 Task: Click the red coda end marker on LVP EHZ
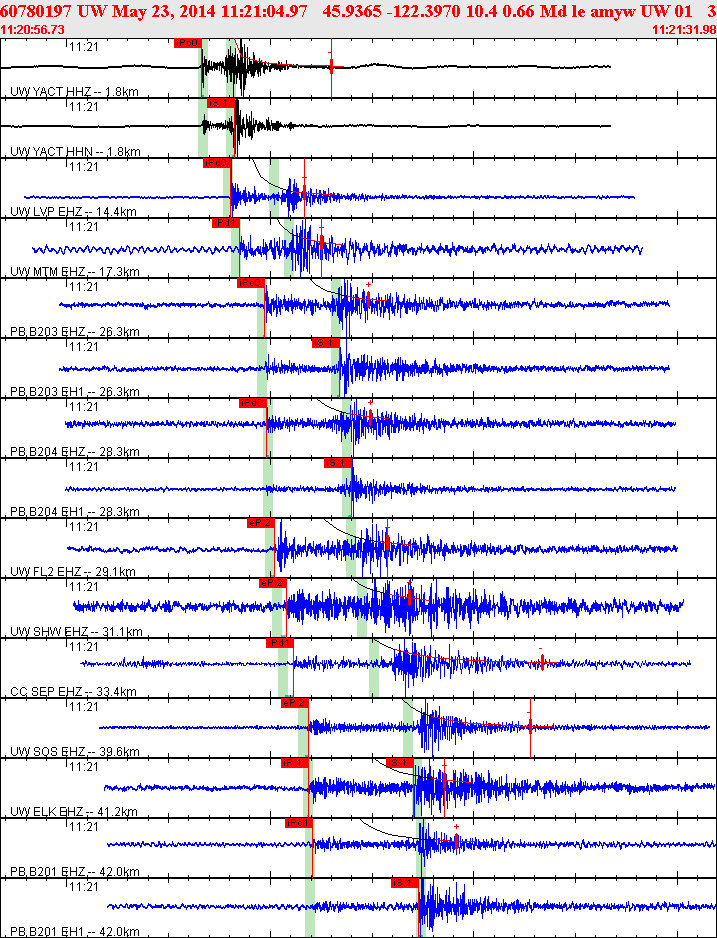(304, 190)
